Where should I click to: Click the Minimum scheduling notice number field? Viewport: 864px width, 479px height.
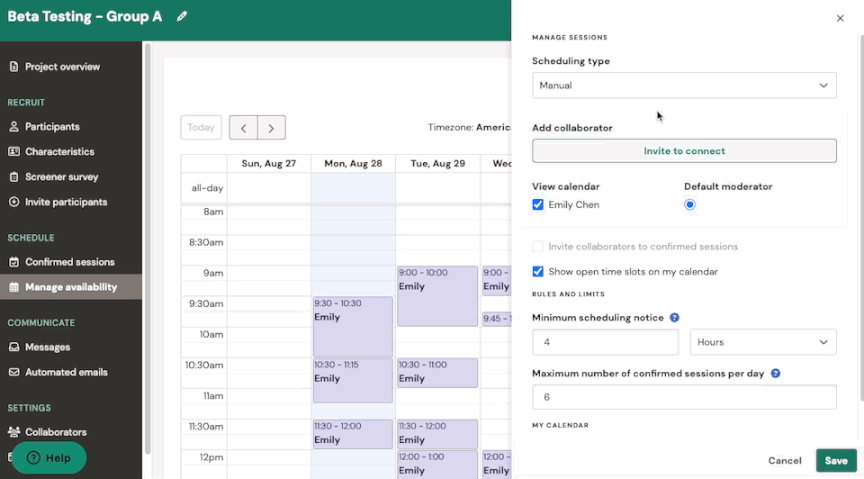coord(605,342)
